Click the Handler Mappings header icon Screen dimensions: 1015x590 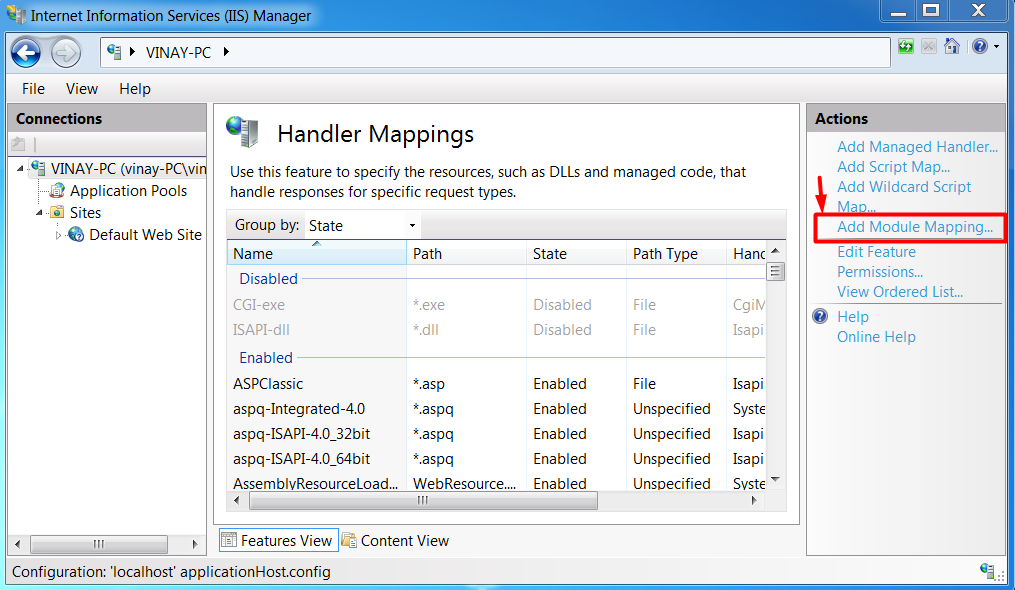pyautogui.click(x=243, y=131)
